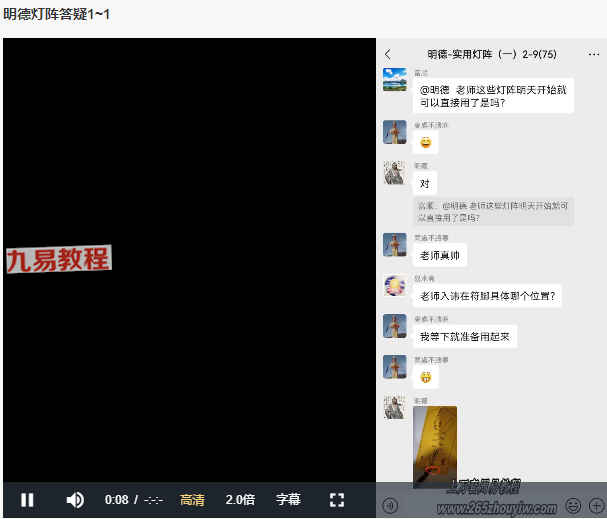Open the chat three-dot more menu

coord(594,54)
